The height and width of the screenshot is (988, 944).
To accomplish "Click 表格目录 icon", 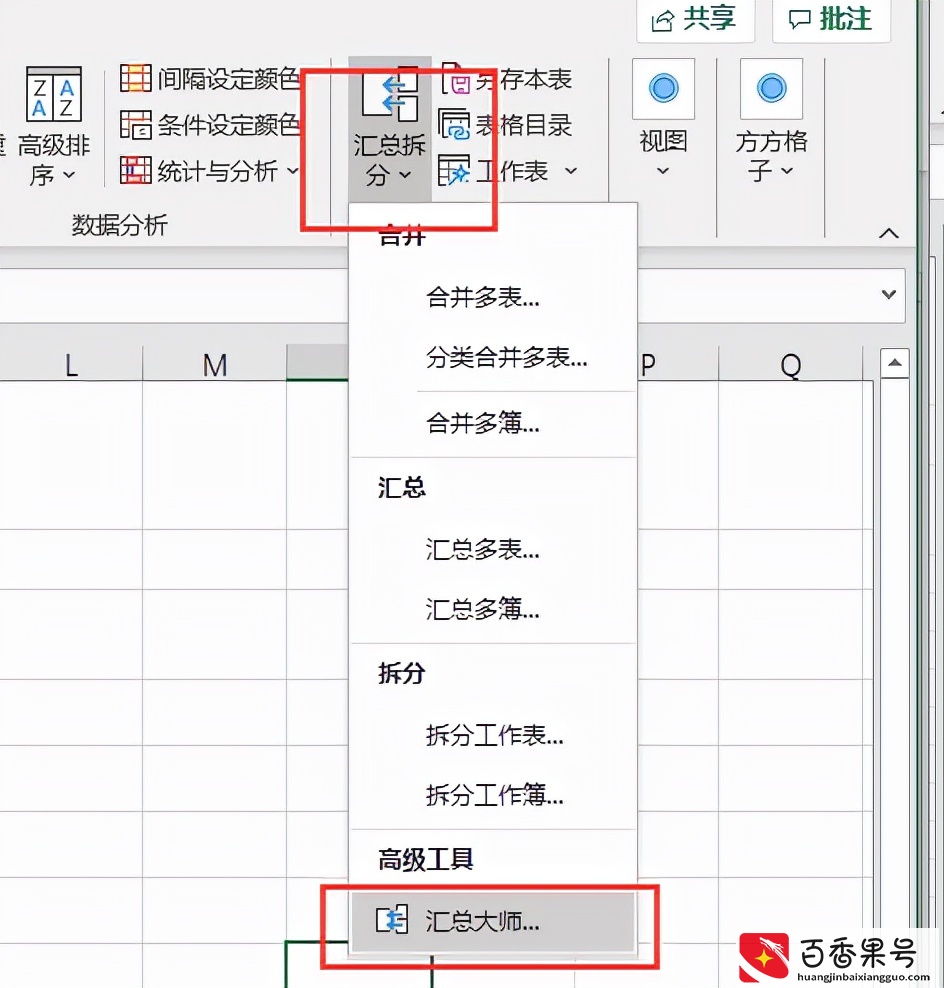I will [454, 124].
